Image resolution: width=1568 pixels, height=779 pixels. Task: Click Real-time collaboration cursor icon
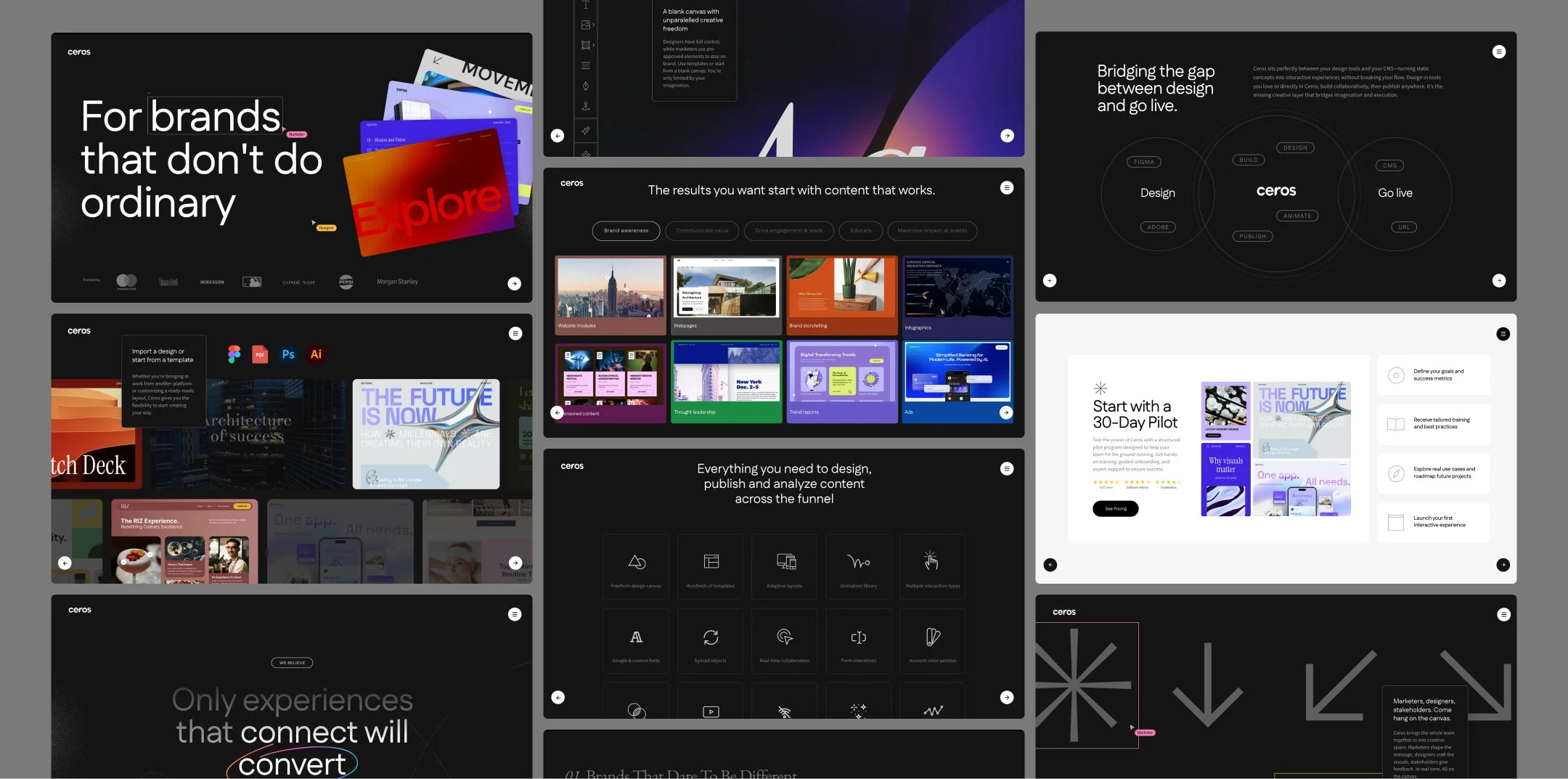(x=785, y=637)
